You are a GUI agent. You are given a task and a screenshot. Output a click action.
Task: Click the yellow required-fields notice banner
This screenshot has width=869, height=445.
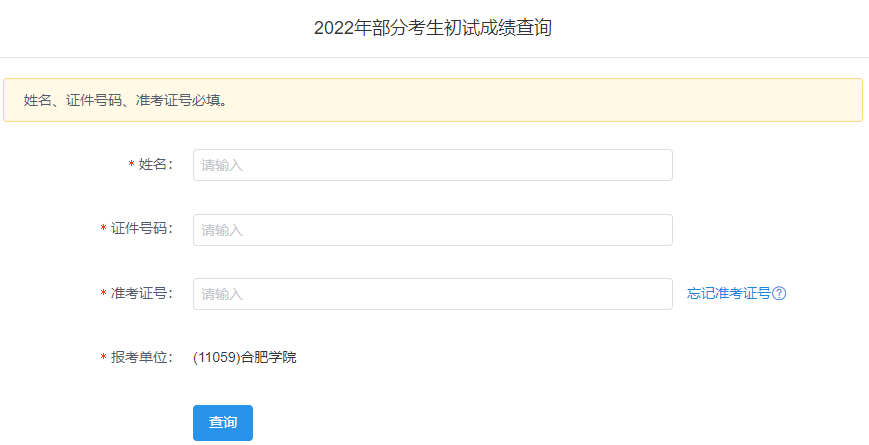pos(600,100)
